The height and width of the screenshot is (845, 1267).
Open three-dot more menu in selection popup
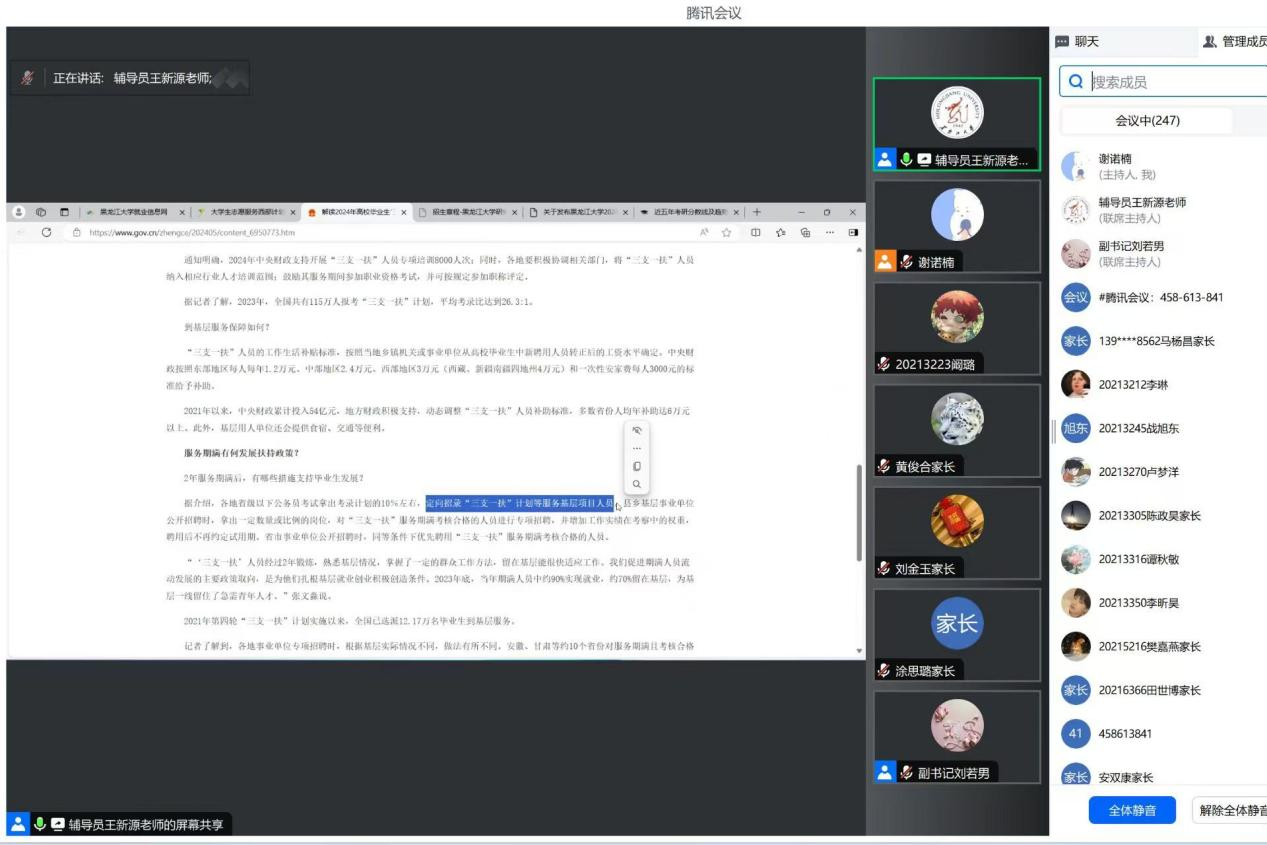[637, 448]
